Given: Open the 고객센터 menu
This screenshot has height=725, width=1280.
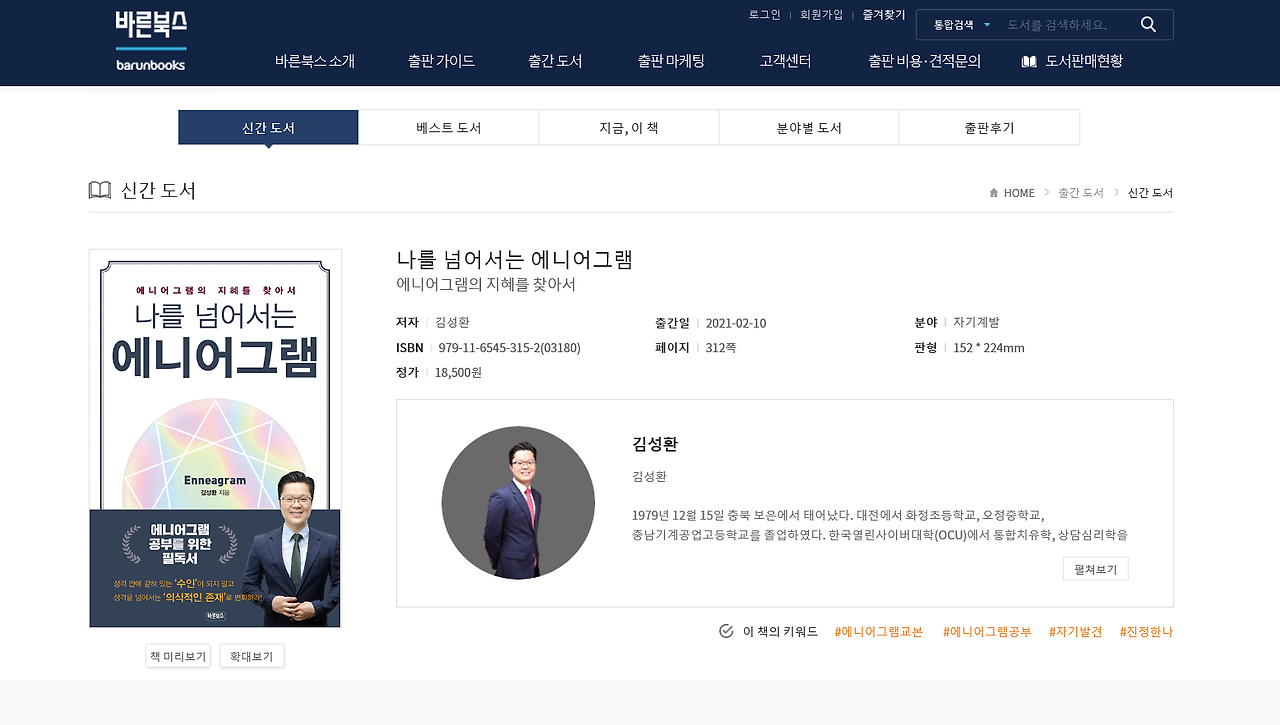Looking at the screenshot, I should (x=785, y=61).
